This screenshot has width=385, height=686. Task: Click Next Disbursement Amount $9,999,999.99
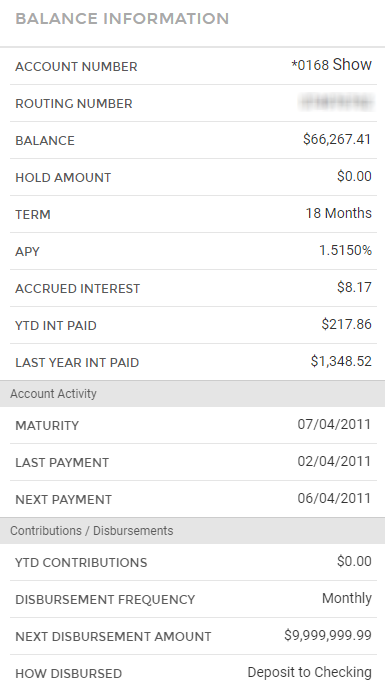click(328, 635)
